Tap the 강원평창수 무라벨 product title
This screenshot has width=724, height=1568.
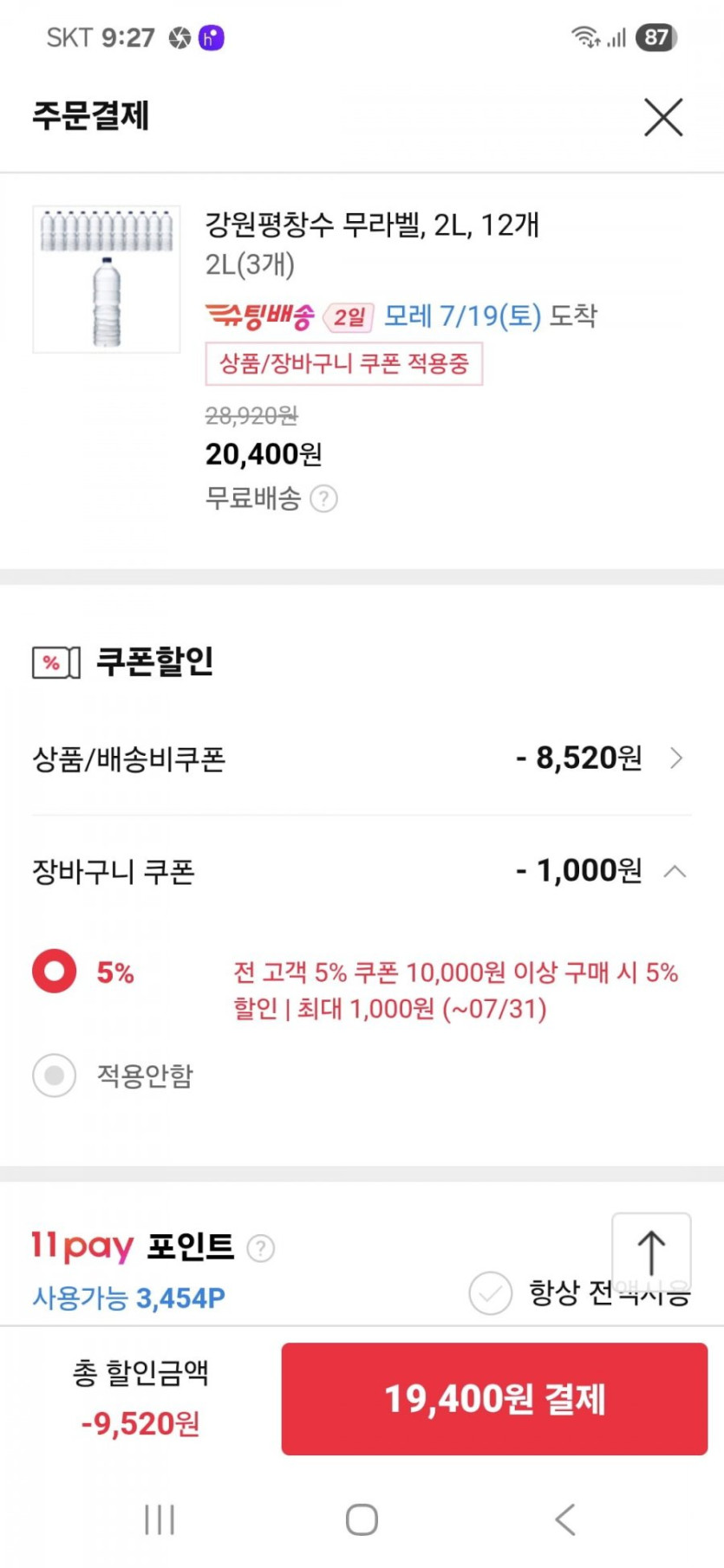372,225
